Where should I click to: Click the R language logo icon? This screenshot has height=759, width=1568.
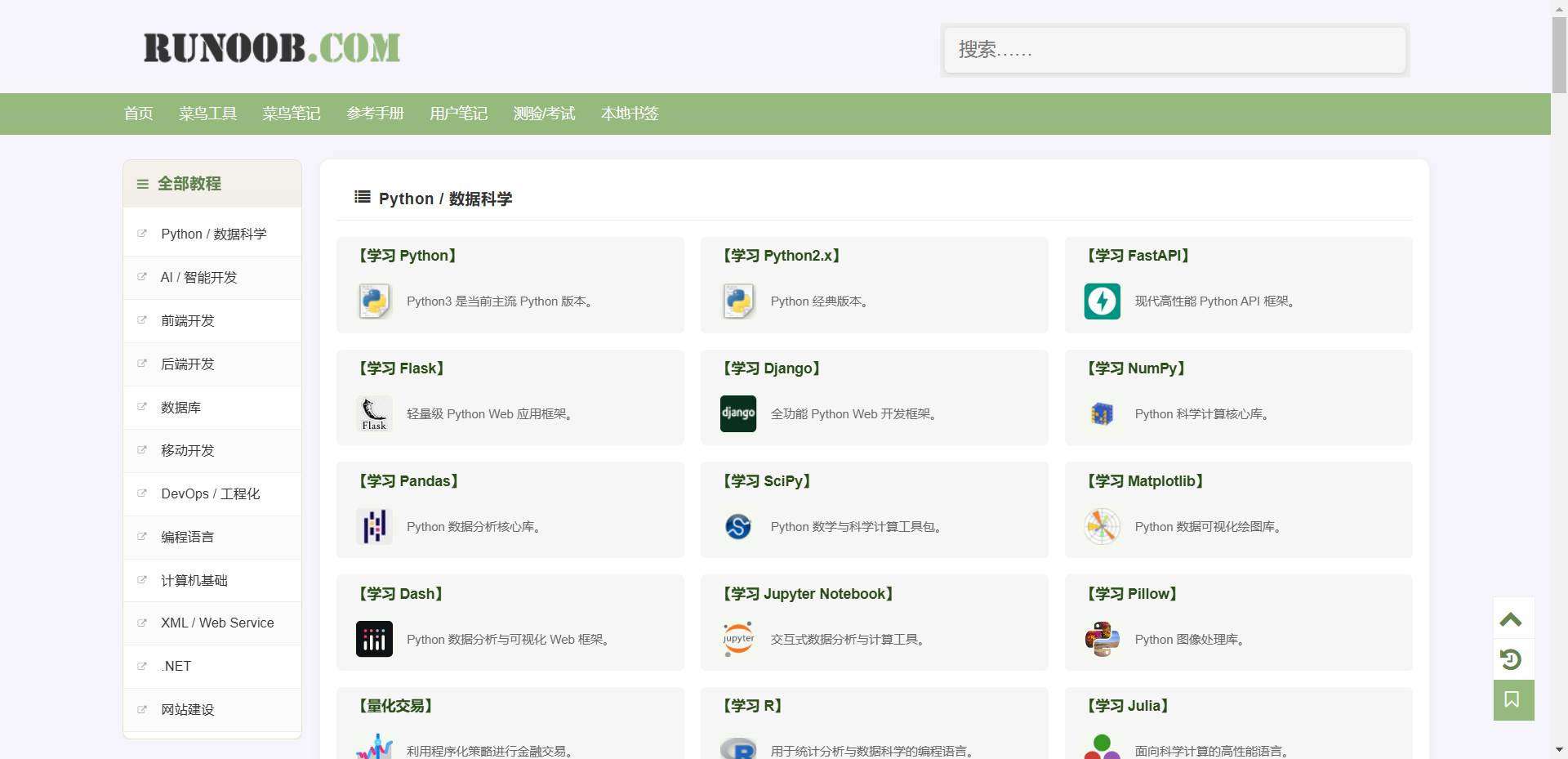pyautogui.click(x=738, y=747)
